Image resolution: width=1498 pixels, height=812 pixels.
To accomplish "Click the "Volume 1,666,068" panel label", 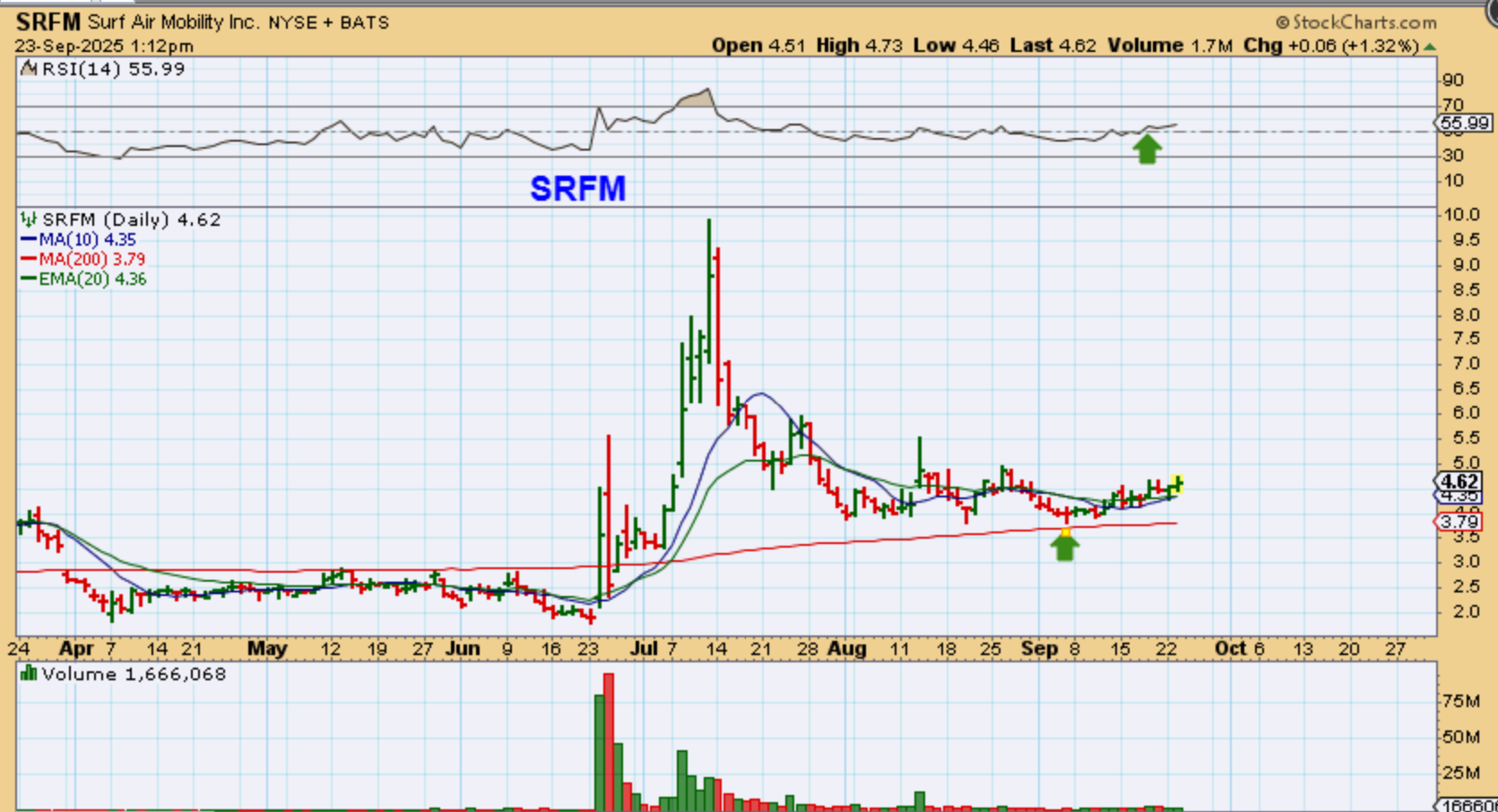I will point(134,674).
